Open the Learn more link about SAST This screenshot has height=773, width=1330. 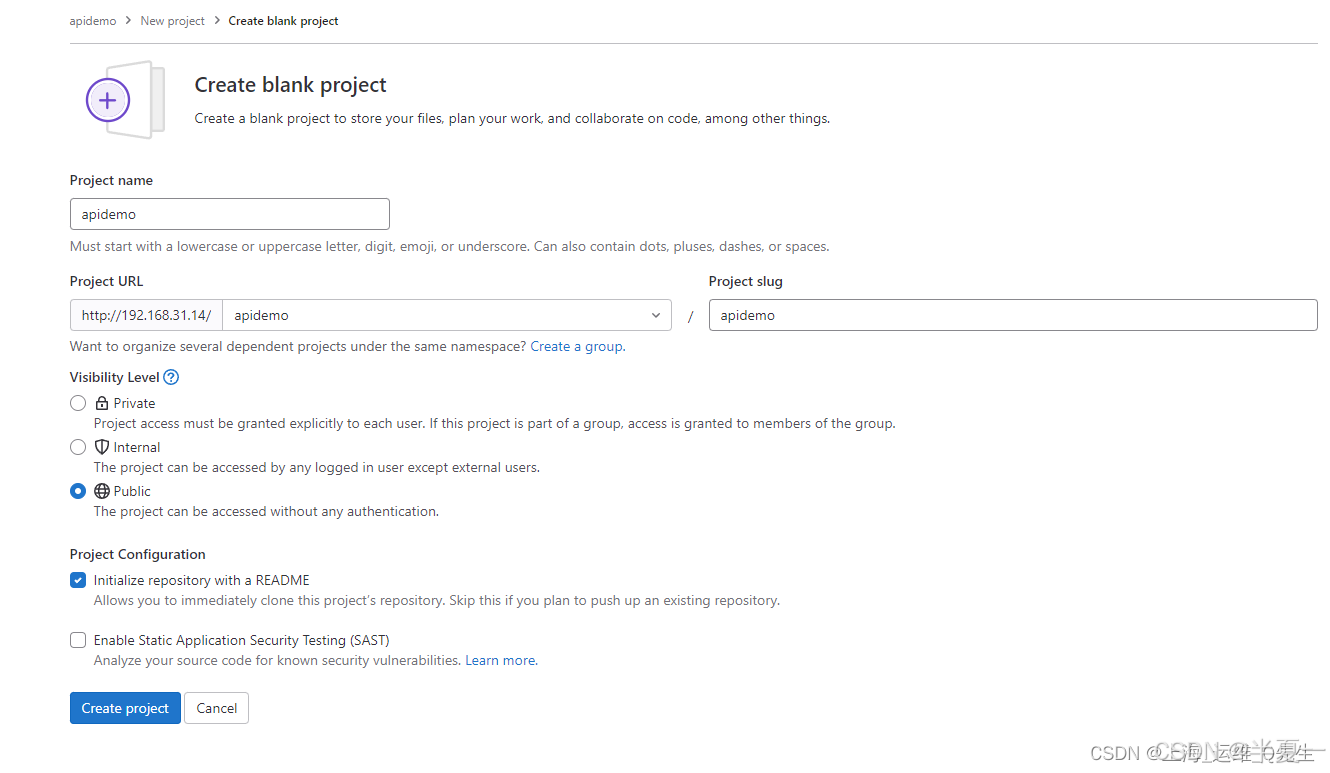pos(499,660)
